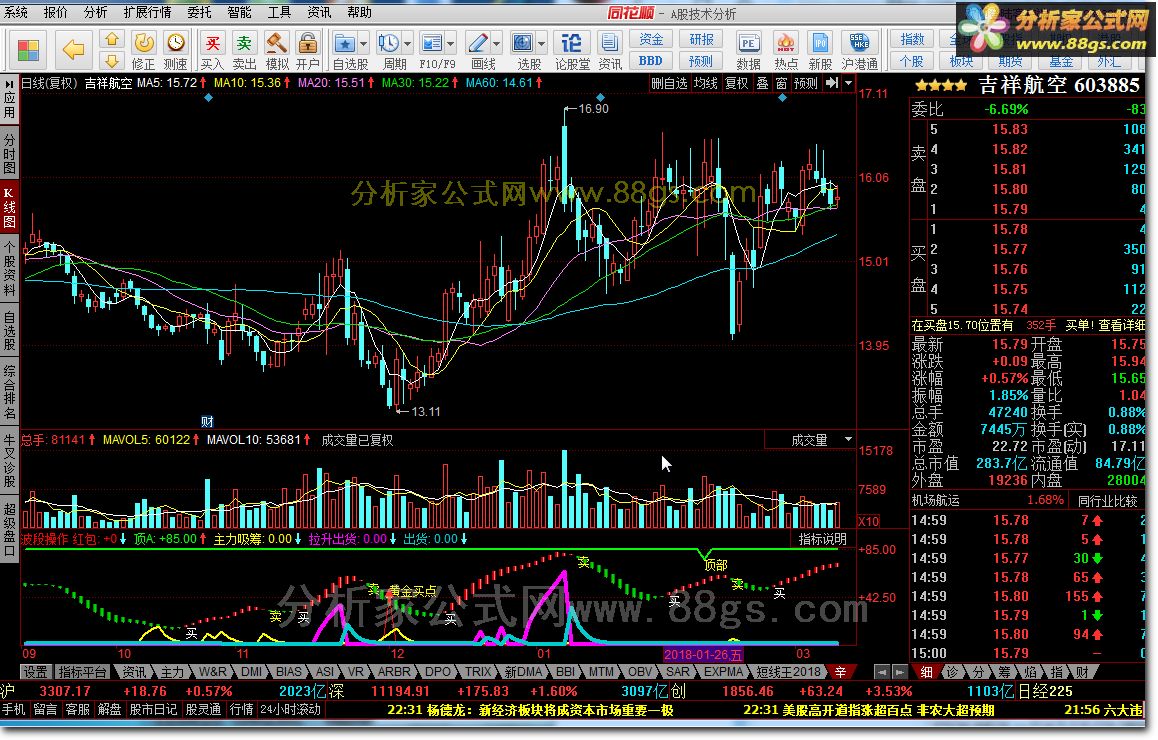
Task: Click the yellow down arrow toolbar icon
Action: [112, 61]
